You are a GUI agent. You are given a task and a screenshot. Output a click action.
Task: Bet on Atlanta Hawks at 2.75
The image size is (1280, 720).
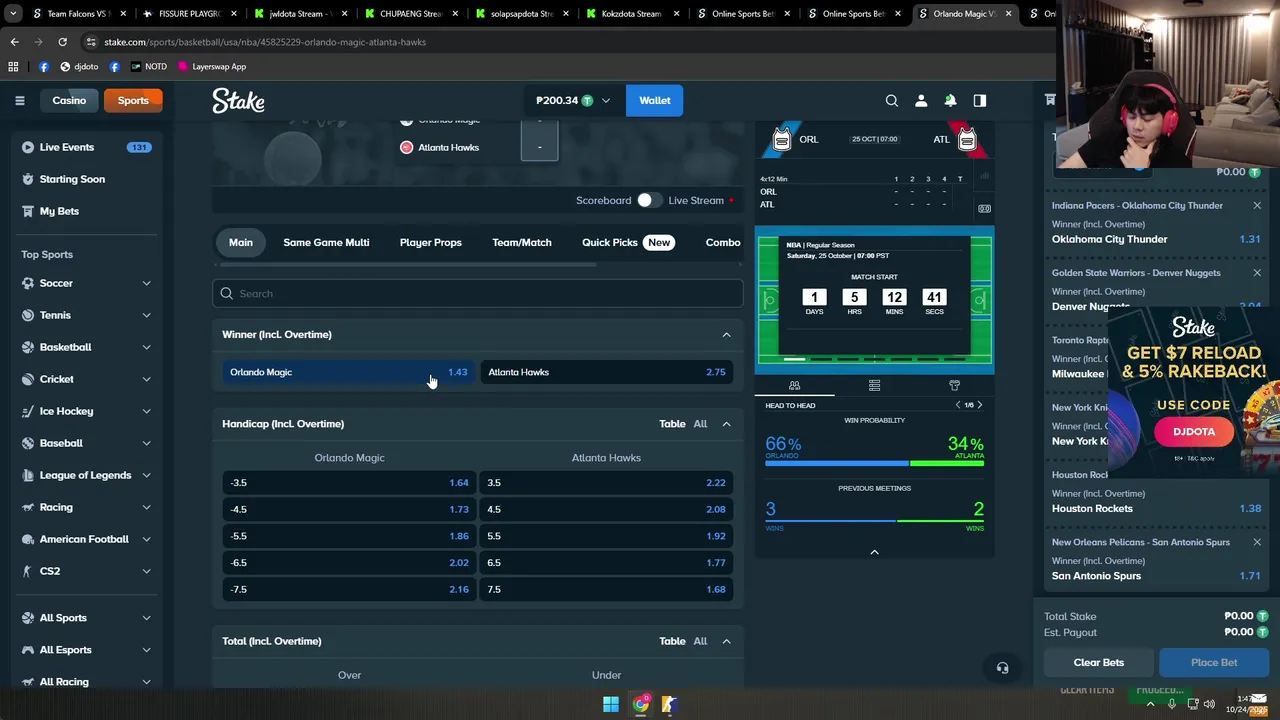[x=607, y=372]
